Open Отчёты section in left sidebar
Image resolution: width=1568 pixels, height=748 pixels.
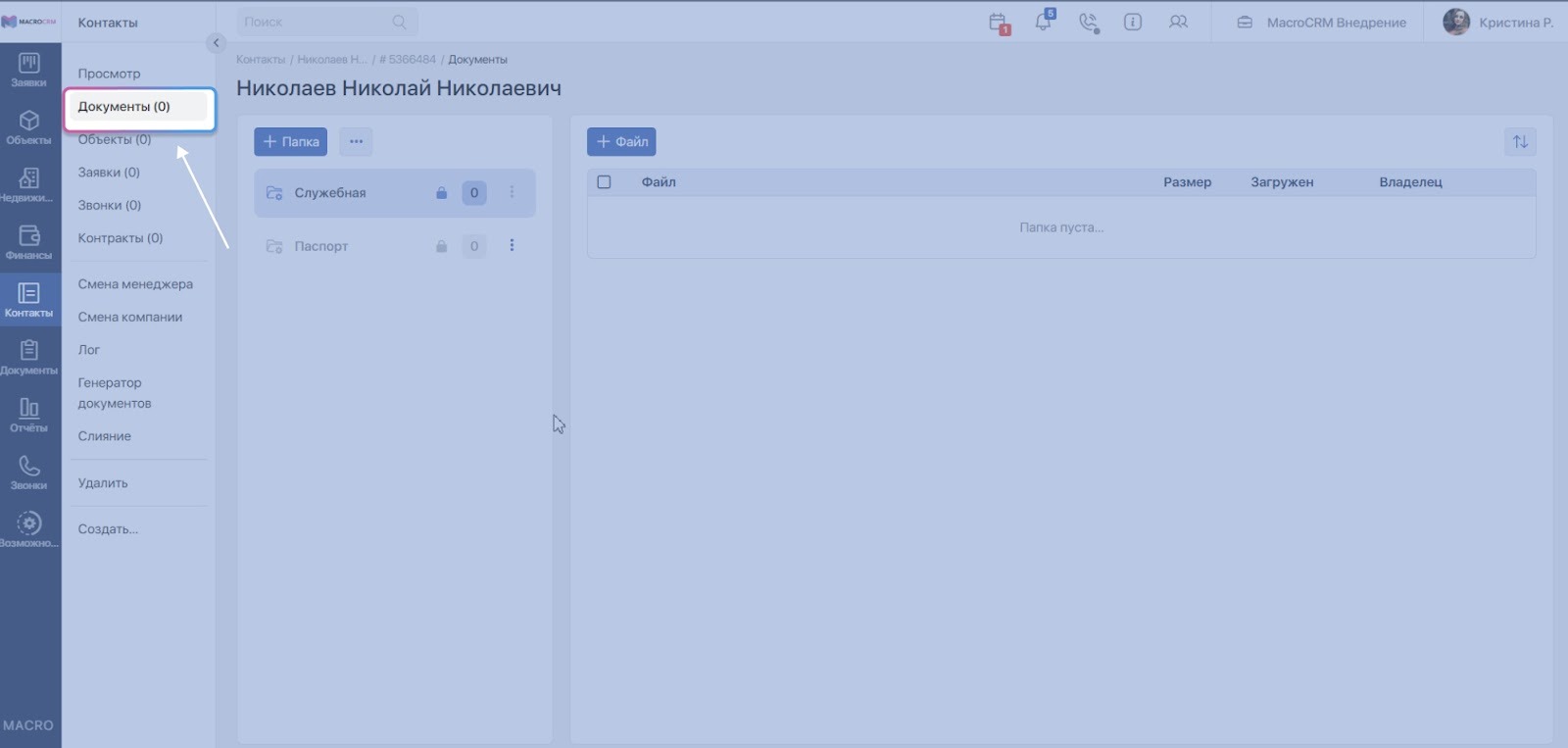coord(29,414)
